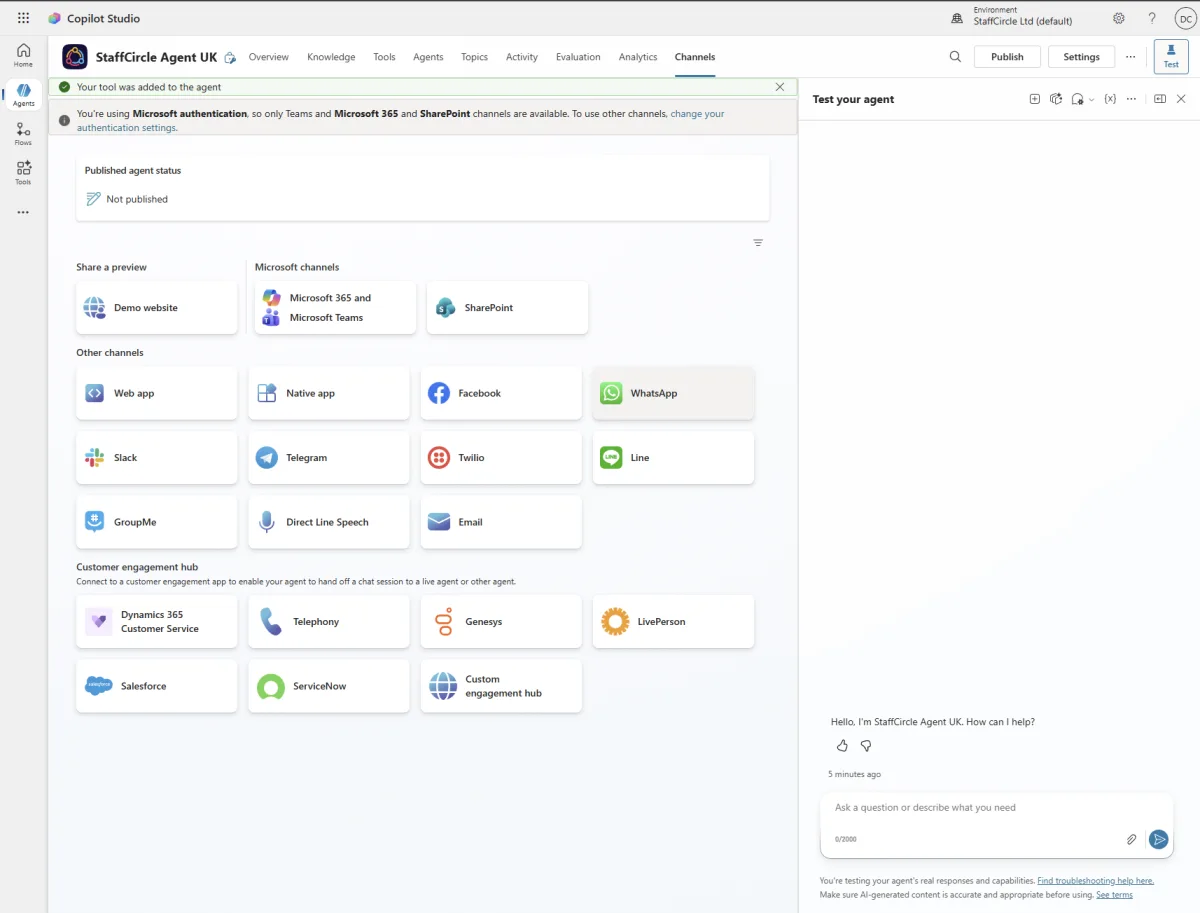Open the help question mark icon
The height and width of the screenshot is (913, 1200).
(x=1152, y=18)
